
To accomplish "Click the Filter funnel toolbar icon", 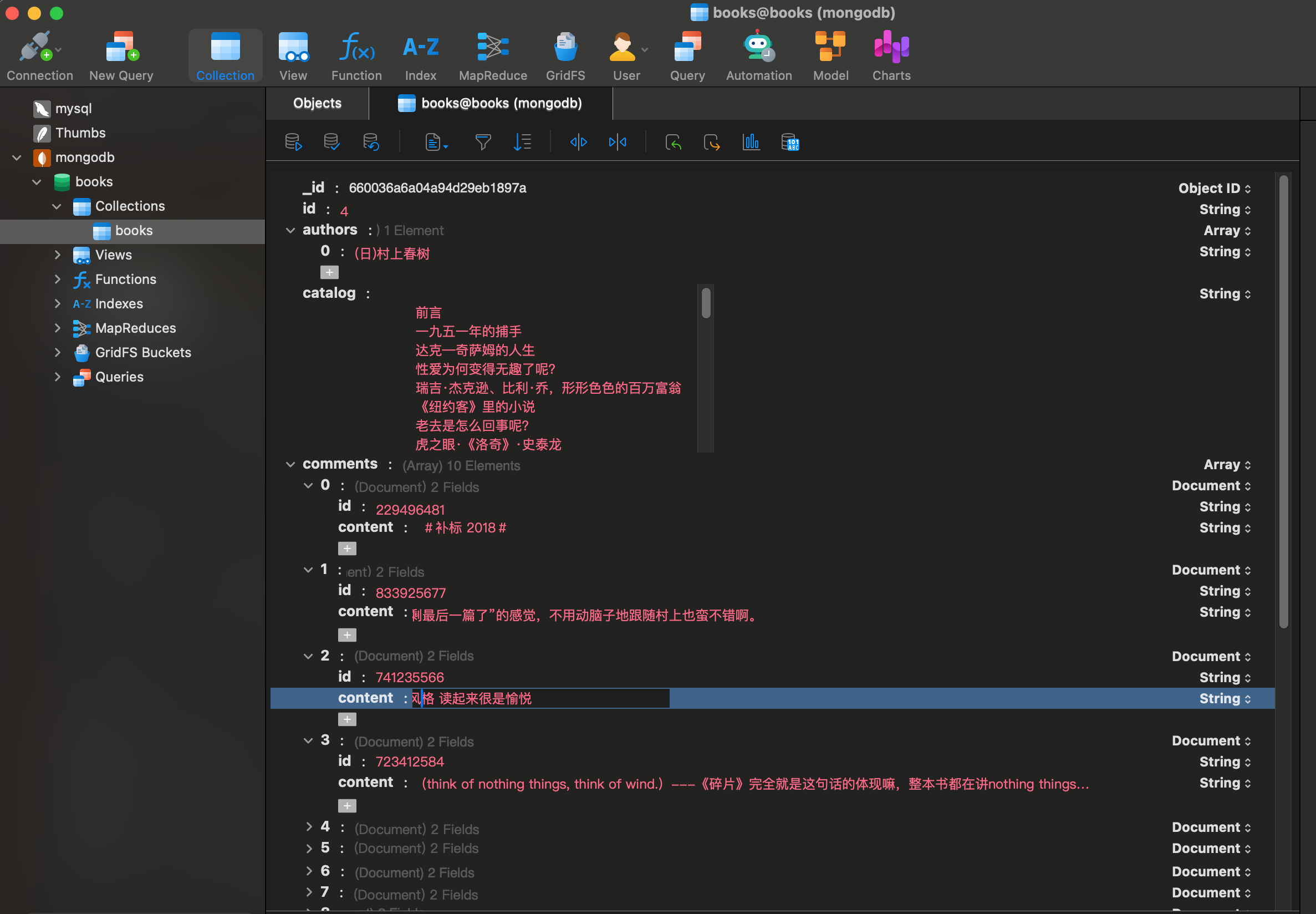I will pyautogui.click(x=483, y=142).
